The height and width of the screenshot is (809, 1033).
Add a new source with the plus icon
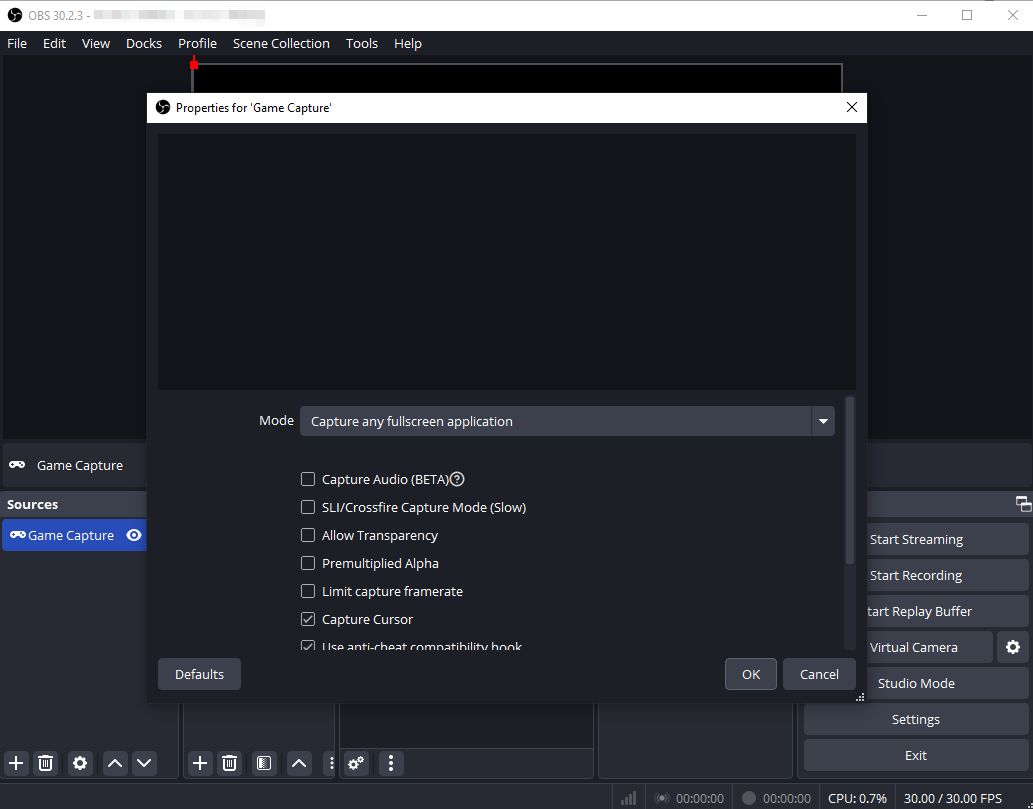[16, 763]
